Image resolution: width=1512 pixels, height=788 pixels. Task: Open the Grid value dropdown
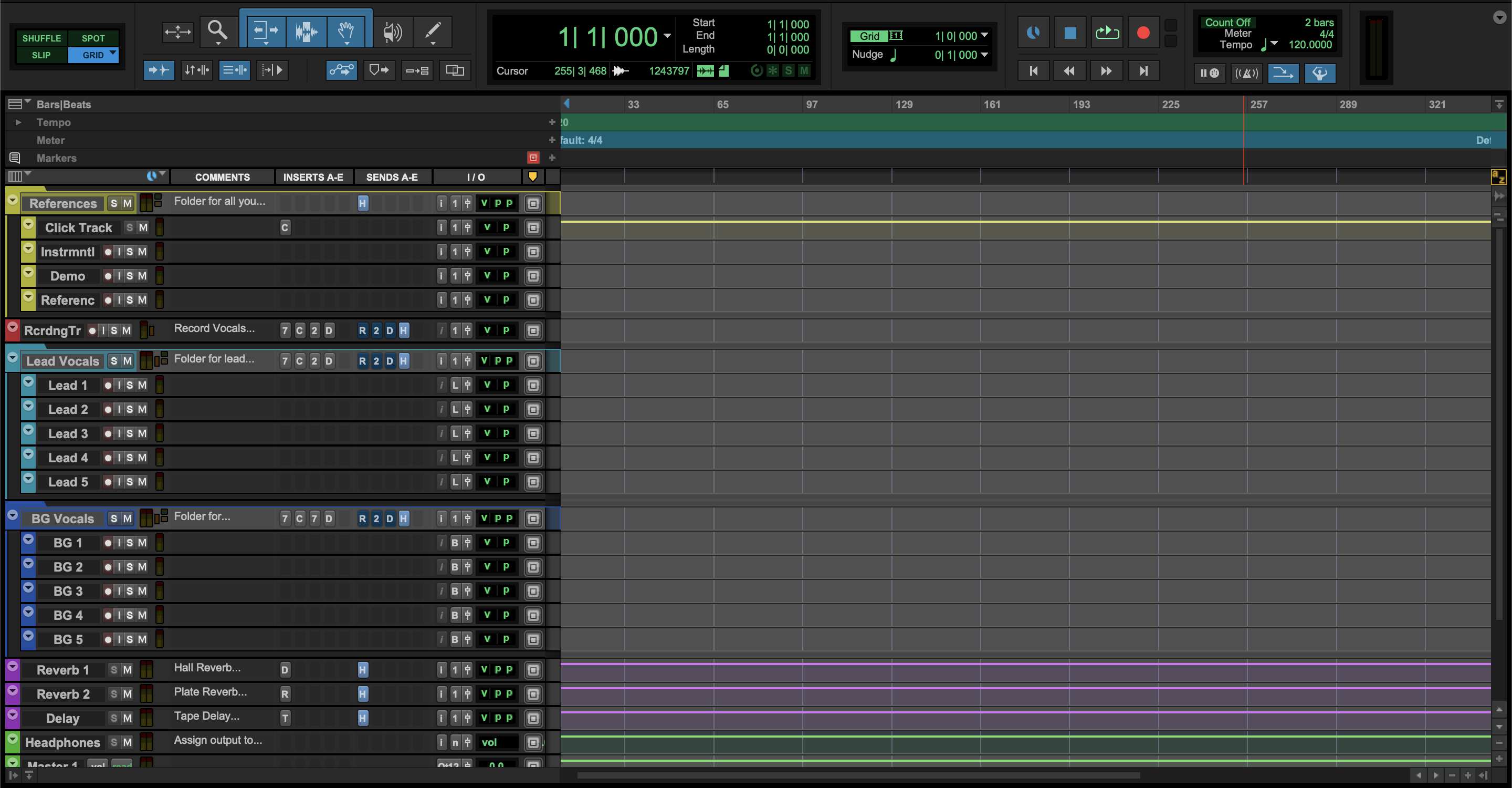tap(984, 35)
